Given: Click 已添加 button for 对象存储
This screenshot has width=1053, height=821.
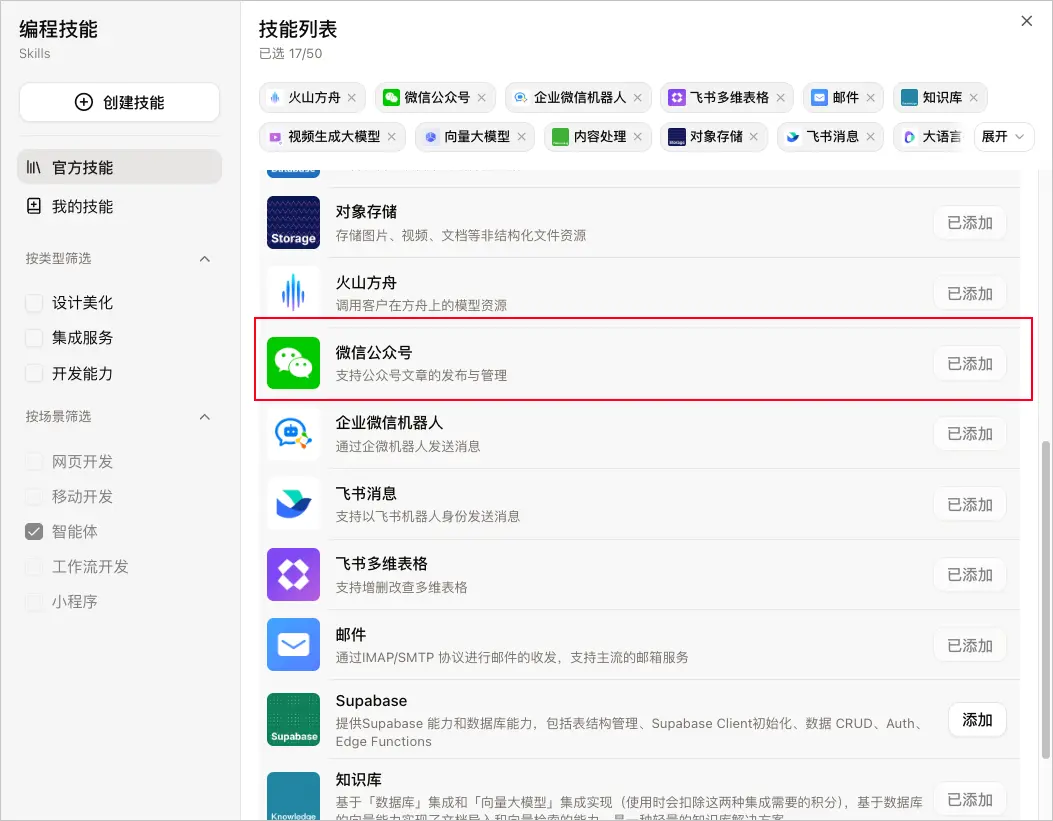Looking at the screenshot, I should pyautogui.click(x=970, y=223).
